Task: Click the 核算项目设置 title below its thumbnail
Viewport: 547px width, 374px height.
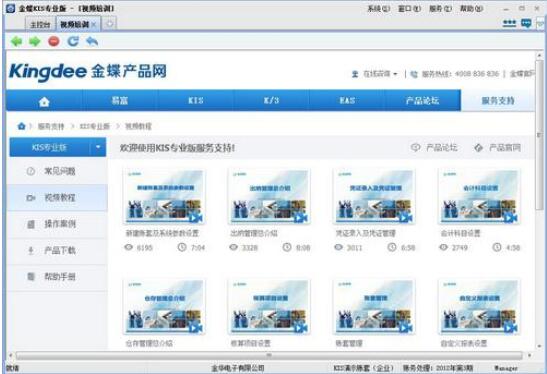Action: tap(250, 343)
